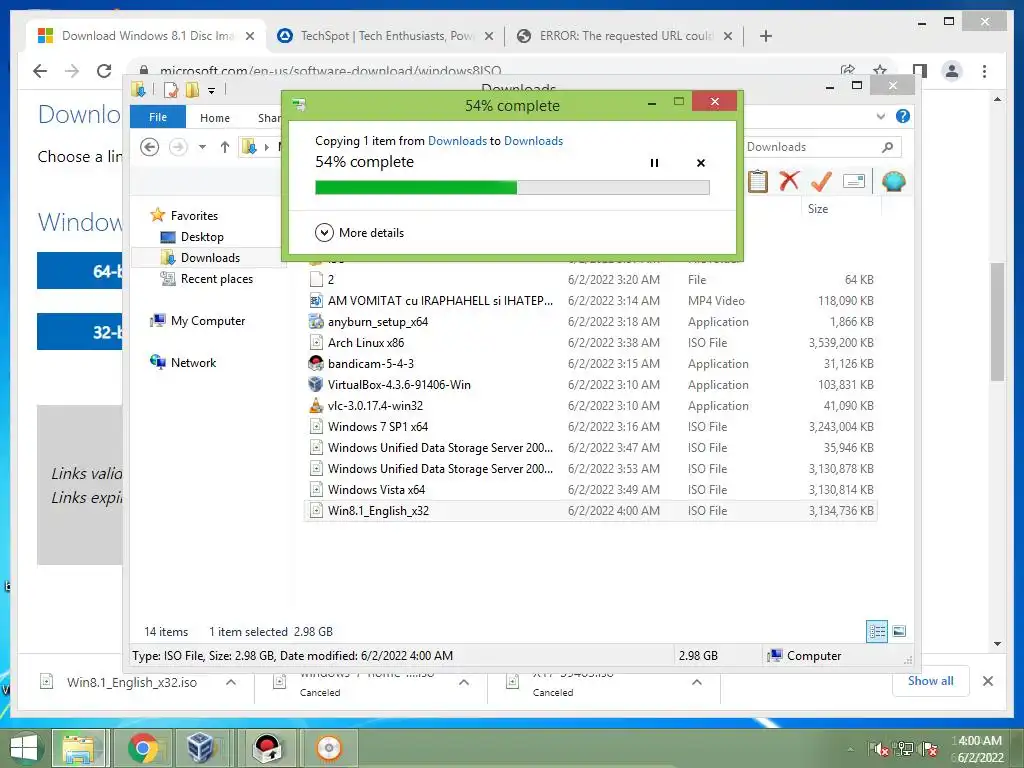Click properties icon in Explorer quick access toolbar
The image size is (1024, 768).
171,90
